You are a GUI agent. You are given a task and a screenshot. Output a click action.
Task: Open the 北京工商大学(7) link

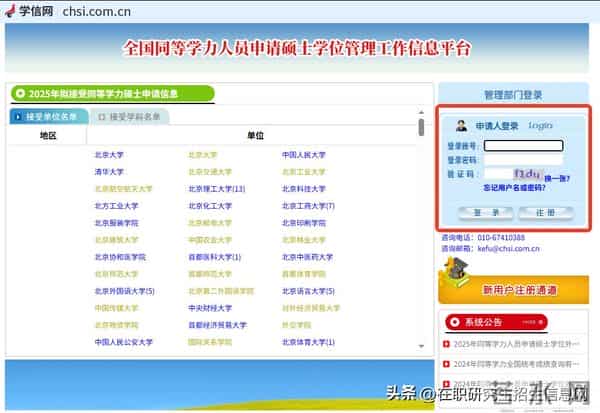click(308, 206)
